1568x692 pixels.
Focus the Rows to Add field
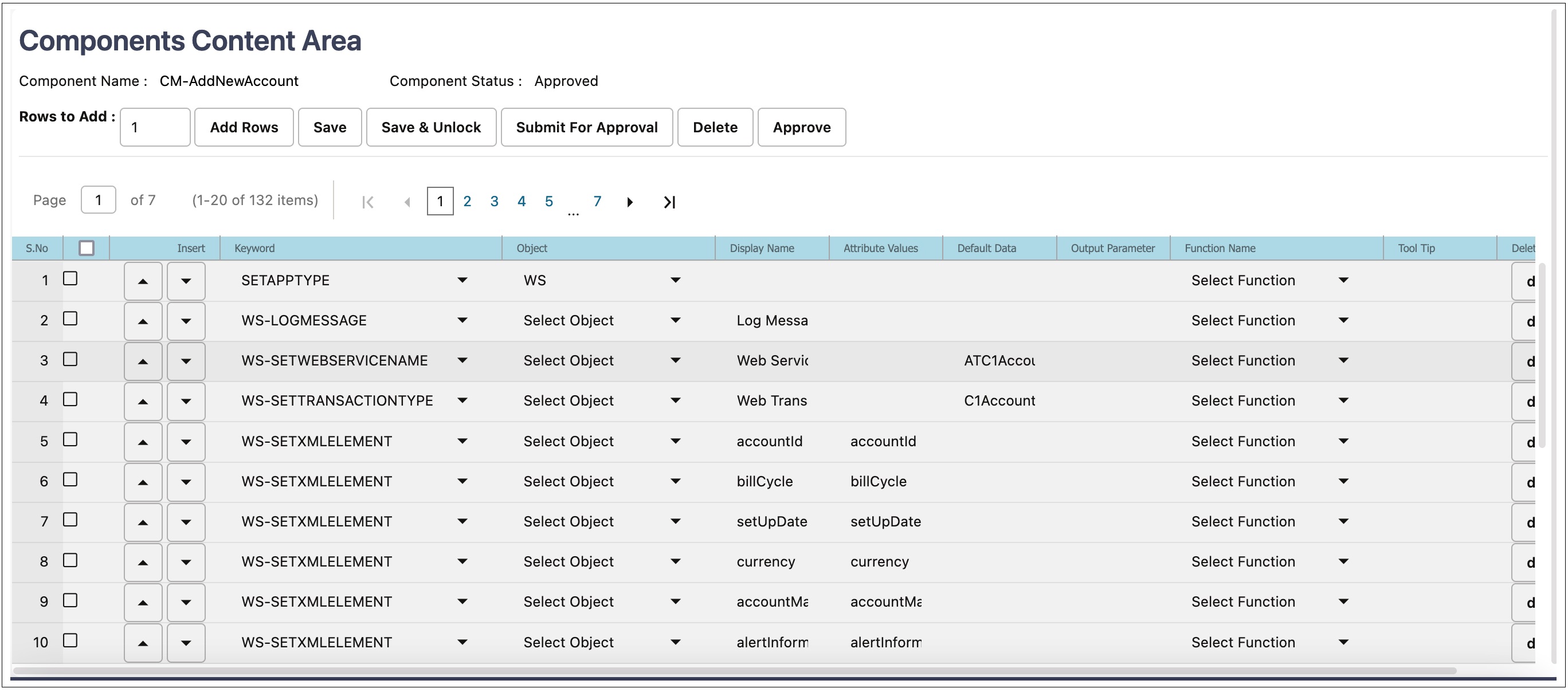click(x=155, y=127)
